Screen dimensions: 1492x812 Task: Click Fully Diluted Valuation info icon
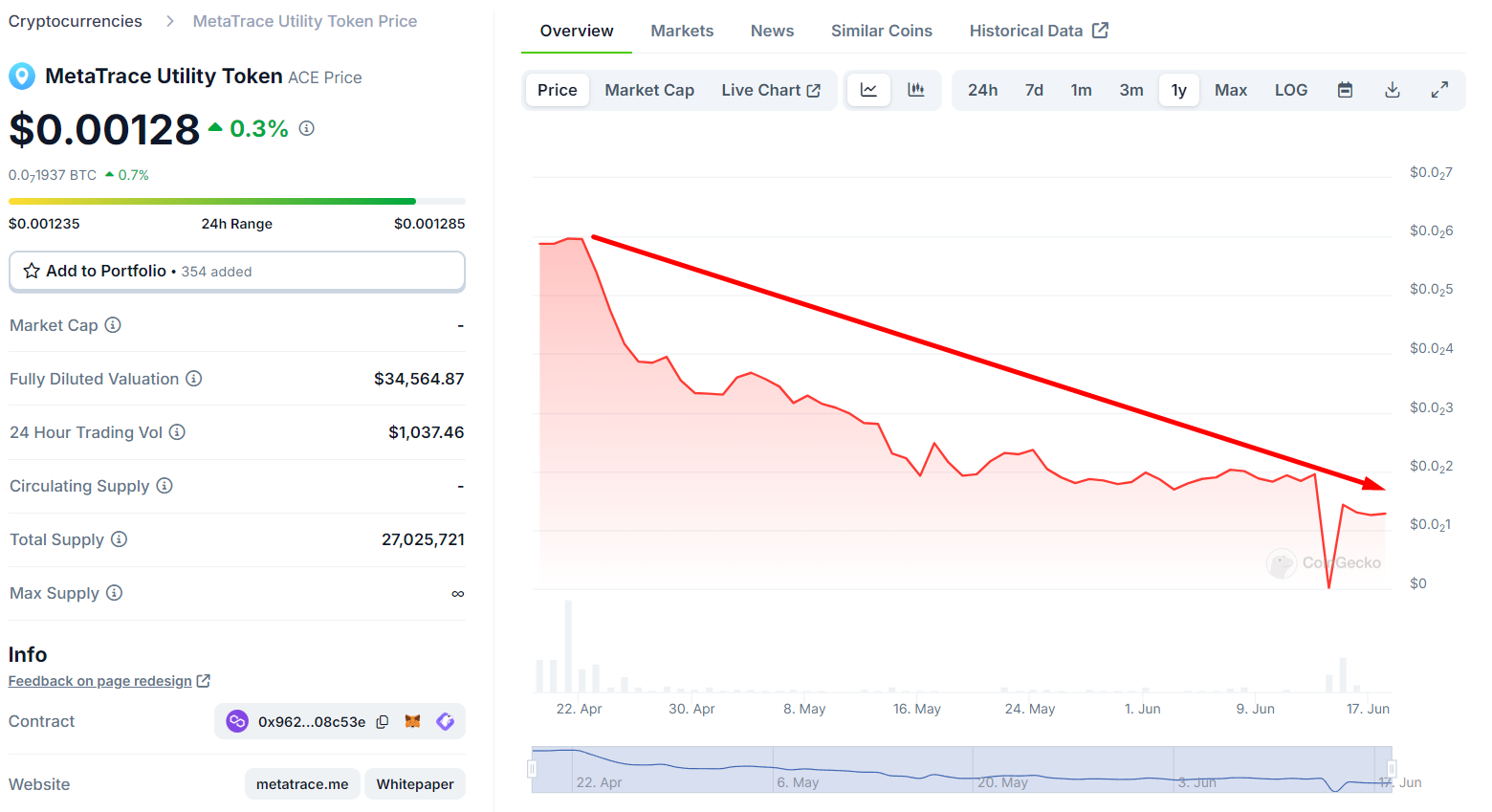[x=194, y=379]
